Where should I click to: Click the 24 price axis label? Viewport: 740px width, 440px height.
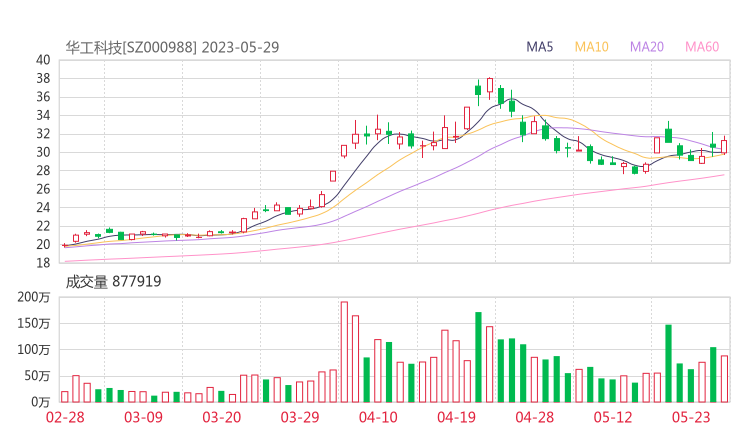pos(43,207)
